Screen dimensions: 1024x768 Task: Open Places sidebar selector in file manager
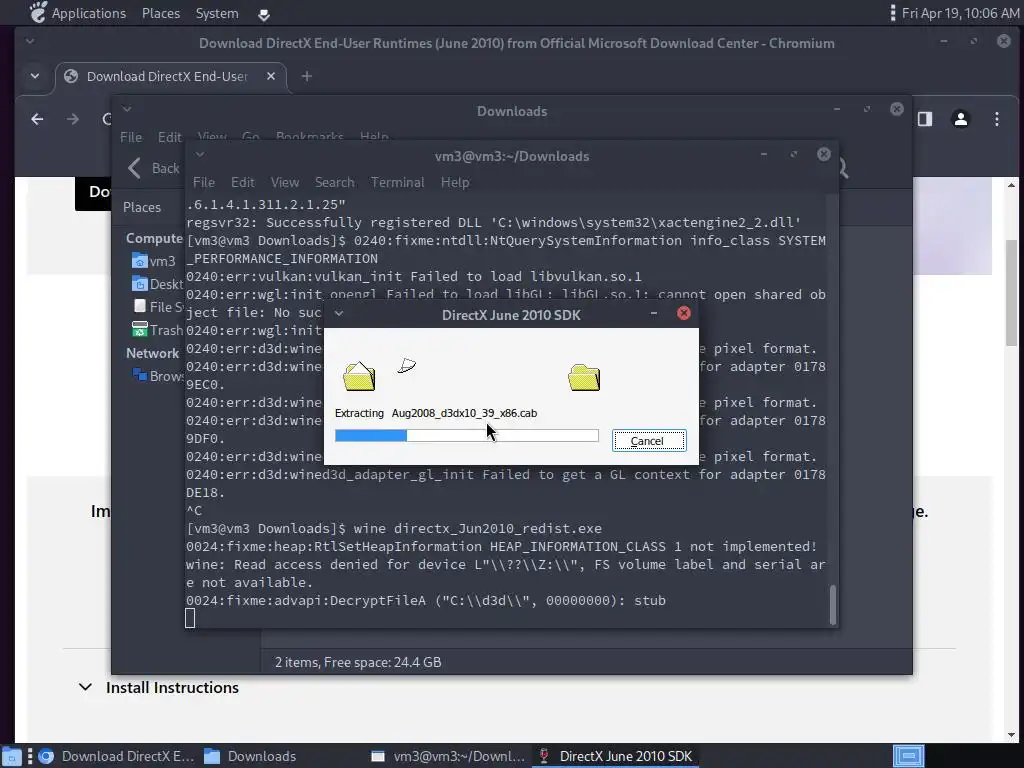coord(142,207)
